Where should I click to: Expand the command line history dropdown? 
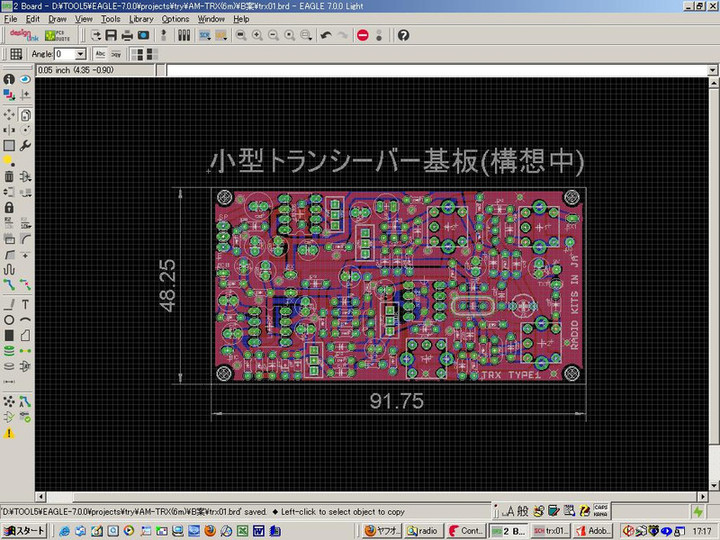tap(713, 71)
